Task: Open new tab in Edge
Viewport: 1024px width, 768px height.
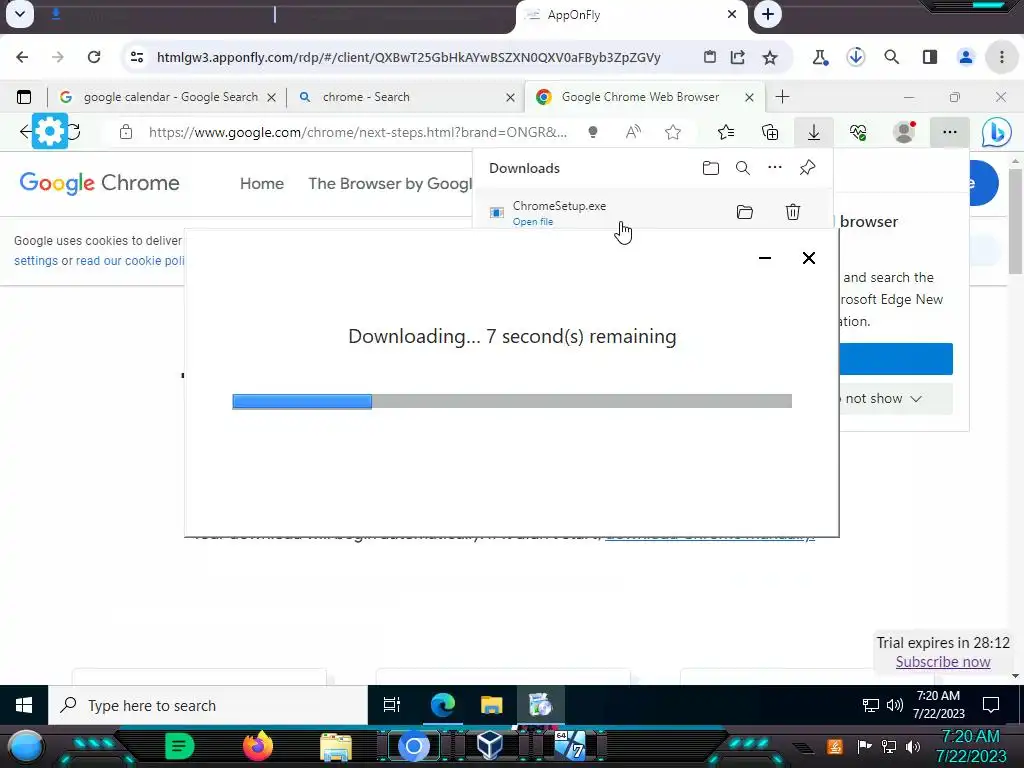Action: click(782, 97)
